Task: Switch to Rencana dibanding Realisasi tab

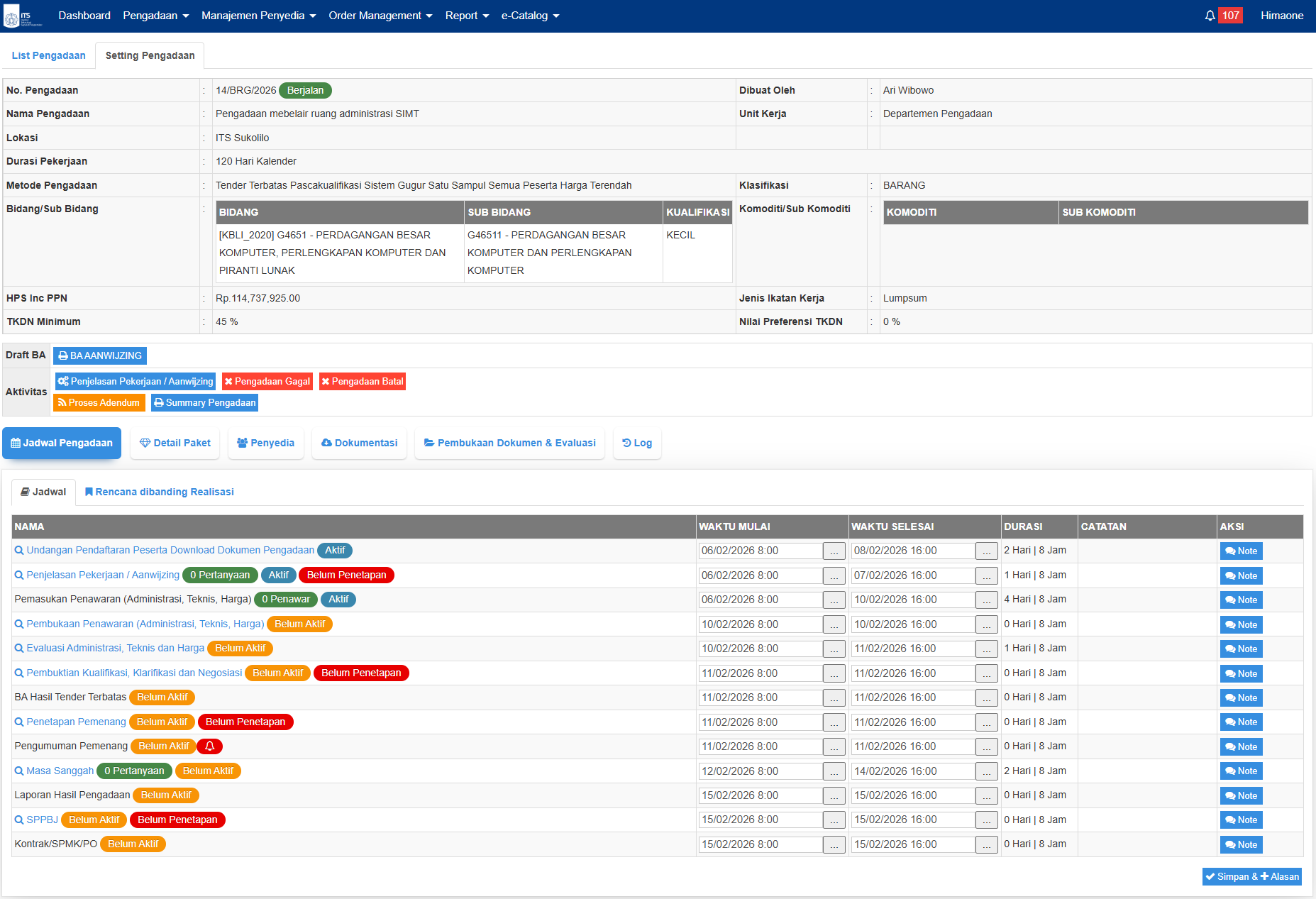Action: pos(159,492)
